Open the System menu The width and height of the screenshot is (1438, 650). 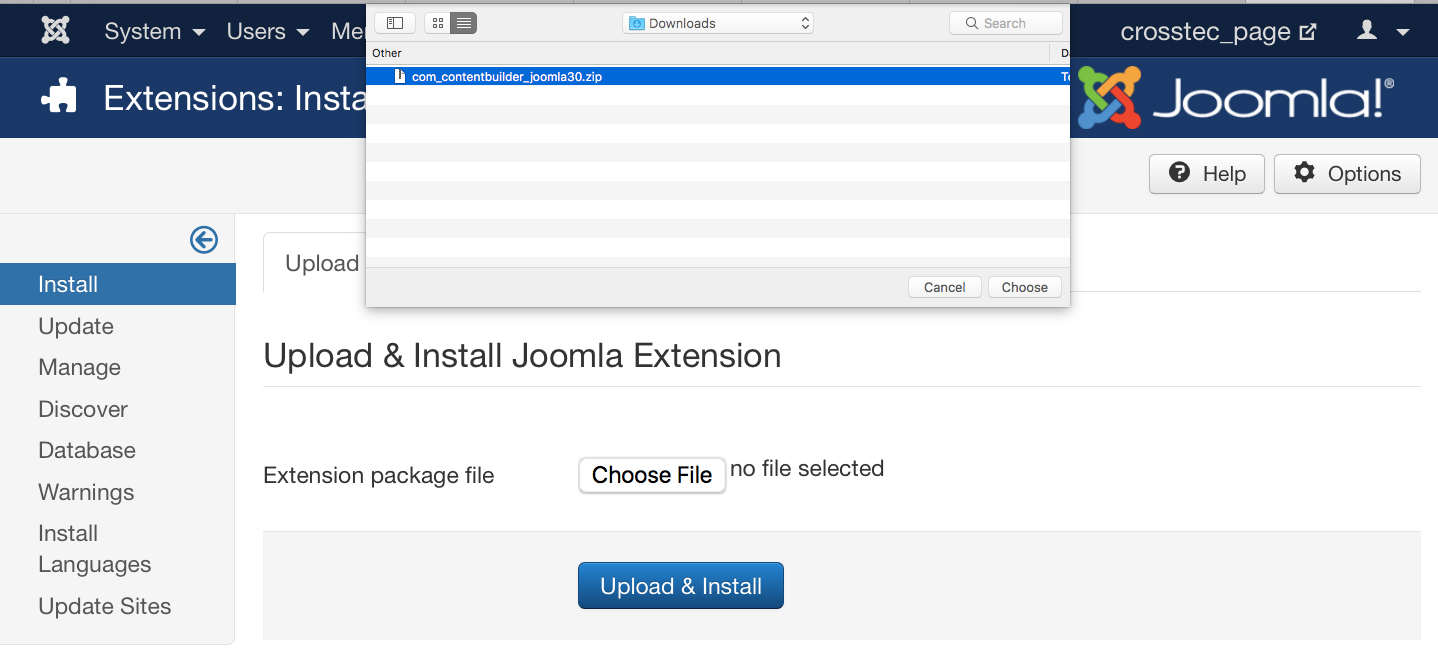pyautogui.click(x=155, y=32)
